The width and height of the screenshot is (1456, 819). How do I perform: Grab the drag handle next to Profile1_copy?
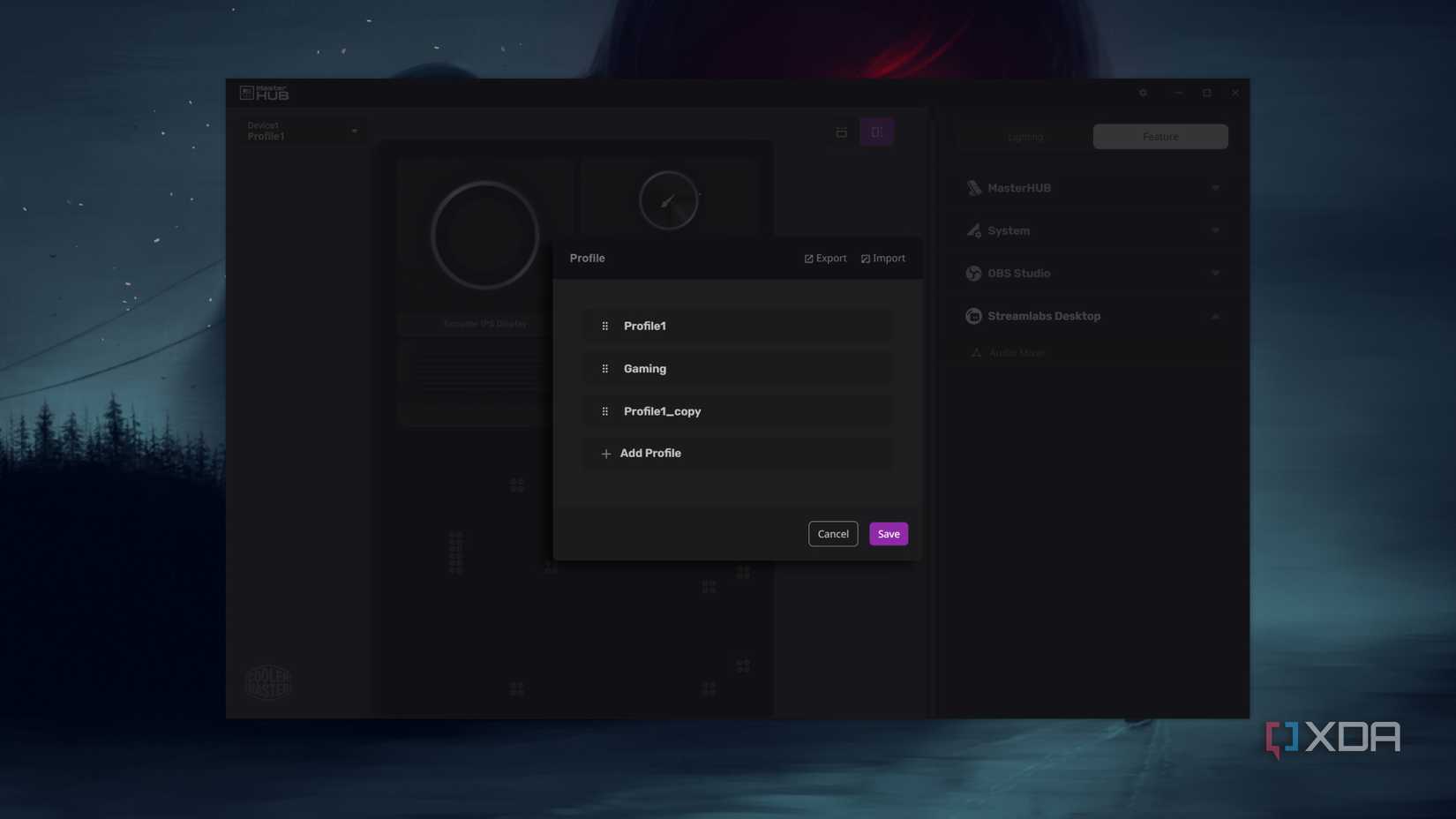[605, 410]
